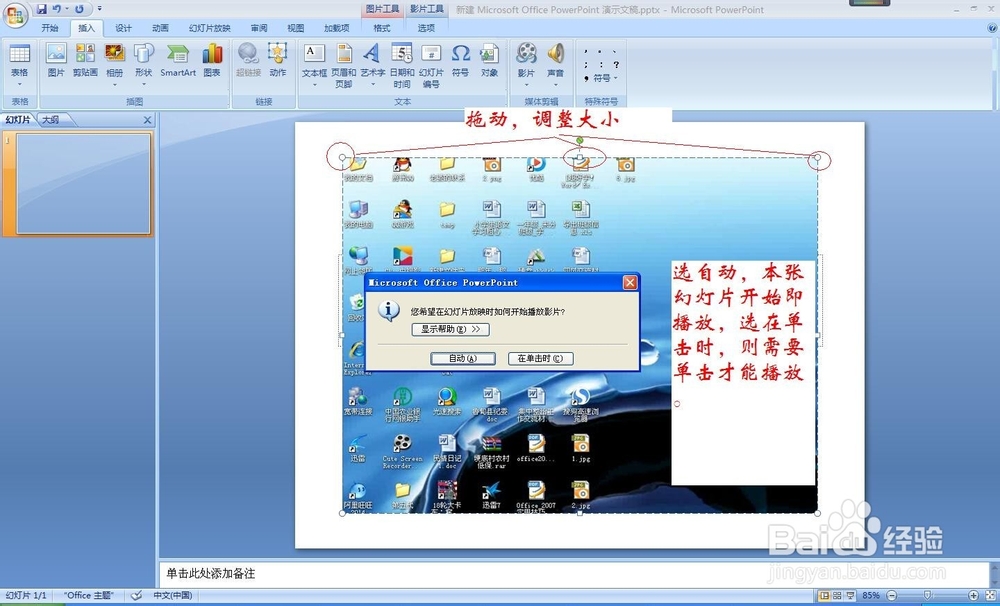Close the Microsoft Office PowerPoint dialog
The image size is (1000, 606).
(629, 283)
